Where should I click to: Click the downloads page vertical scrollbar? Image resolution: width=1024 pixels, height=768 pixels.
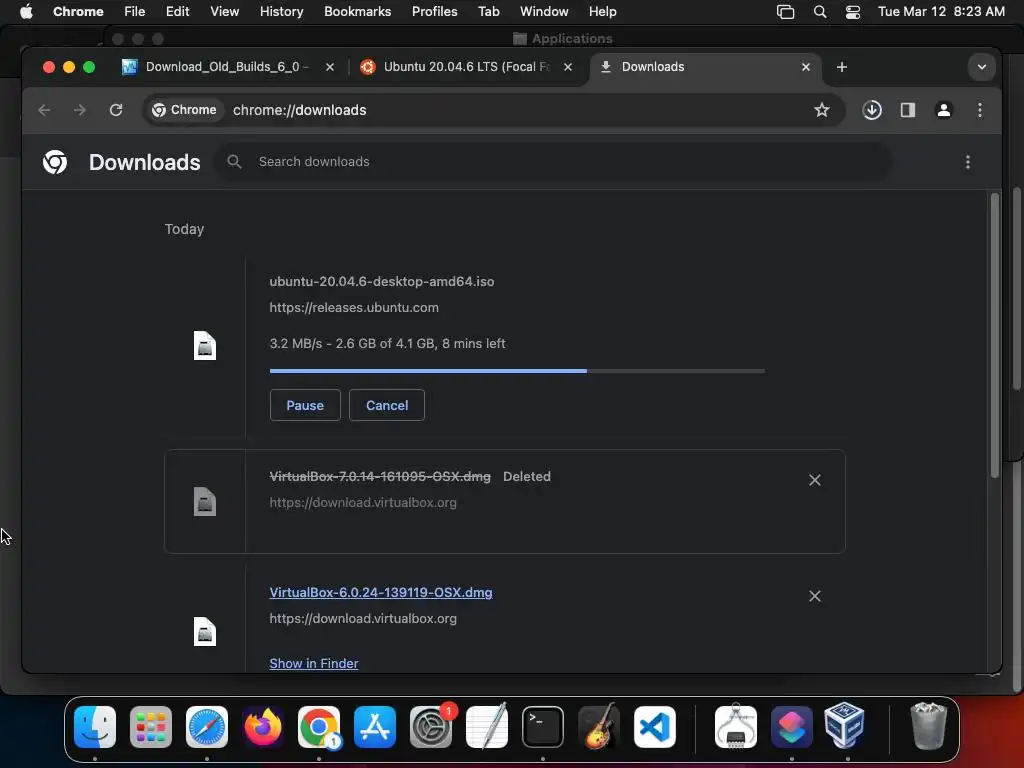pos(995,335)
